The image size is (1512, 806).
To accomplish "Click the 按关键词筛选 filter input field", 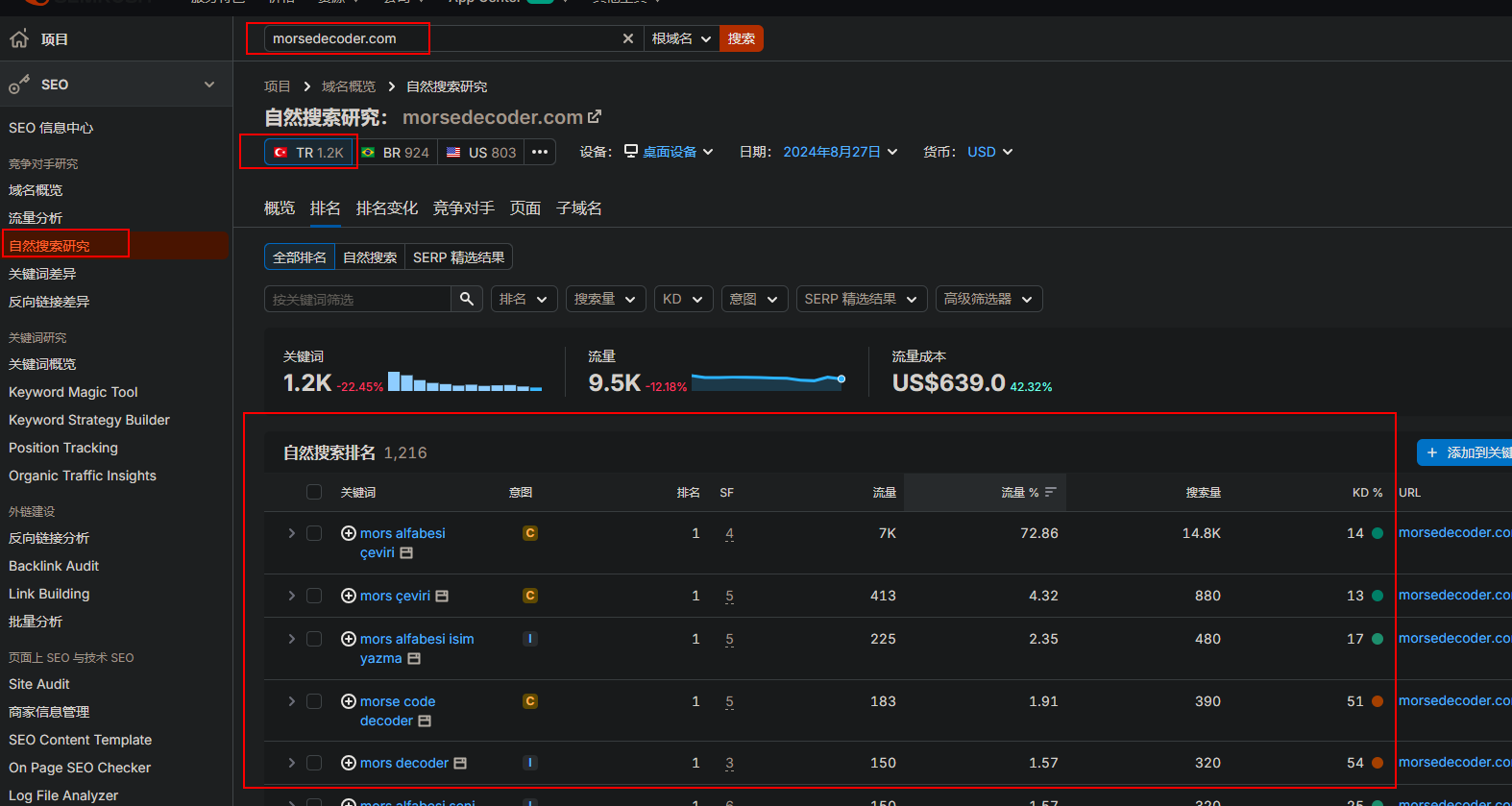I will pos(357,299).
